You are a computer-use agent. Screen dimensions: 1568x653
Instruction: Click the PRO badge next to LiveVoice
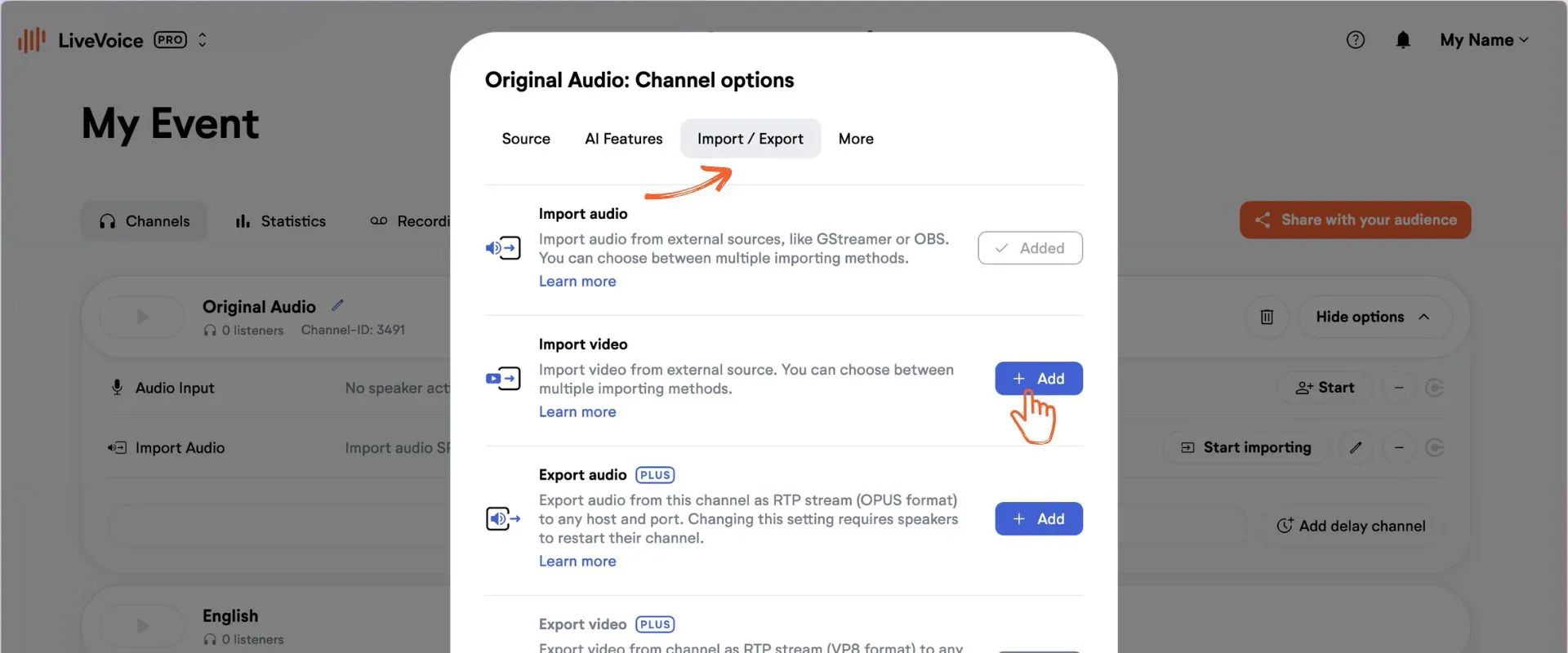pos(170,40)
